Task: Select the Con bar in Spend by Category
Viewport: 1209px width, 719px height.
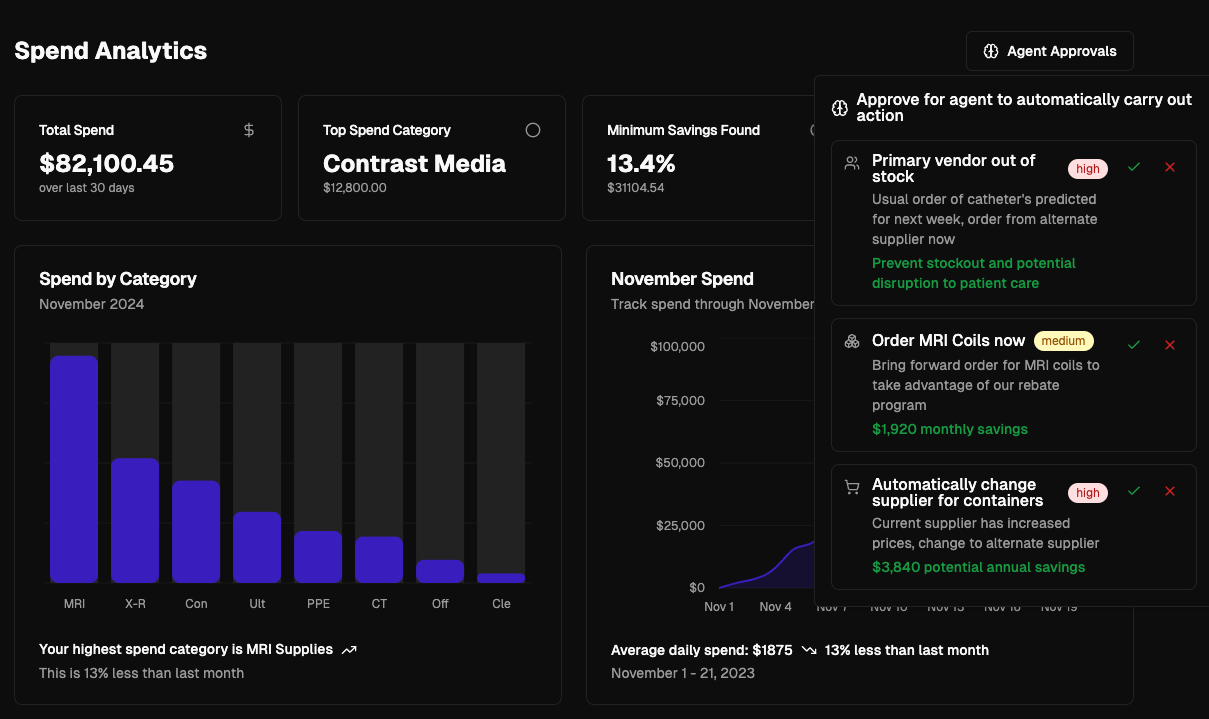Action: coord(196,532)
